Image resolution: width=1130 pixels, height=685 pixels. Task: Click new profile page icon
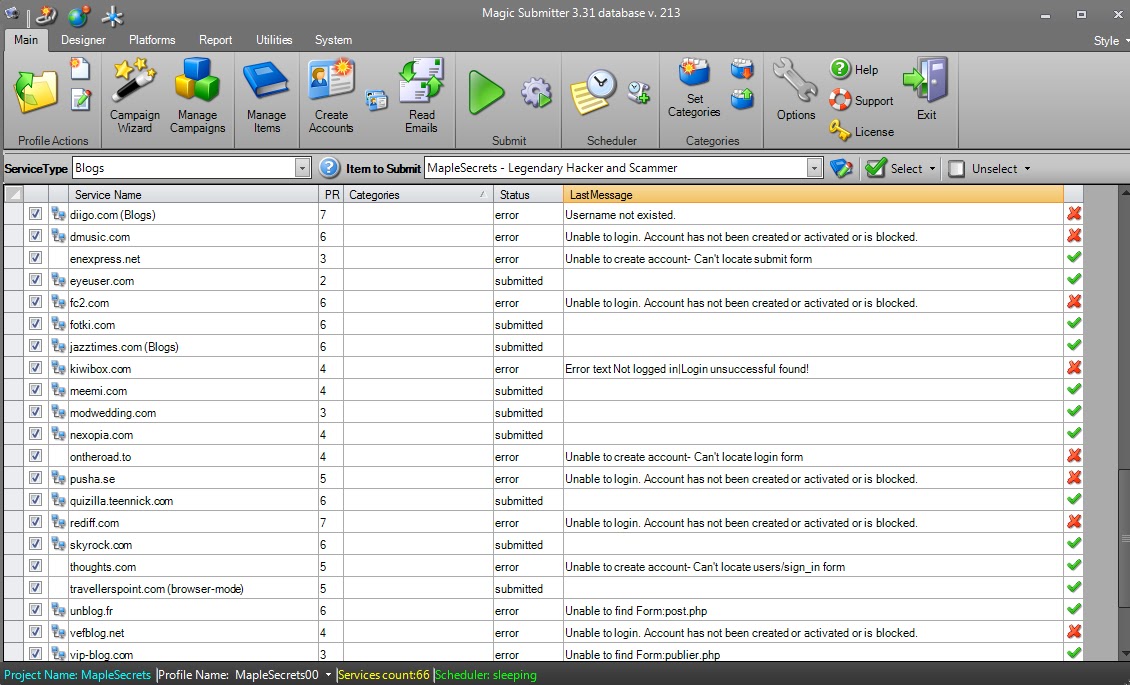[80, 68]
